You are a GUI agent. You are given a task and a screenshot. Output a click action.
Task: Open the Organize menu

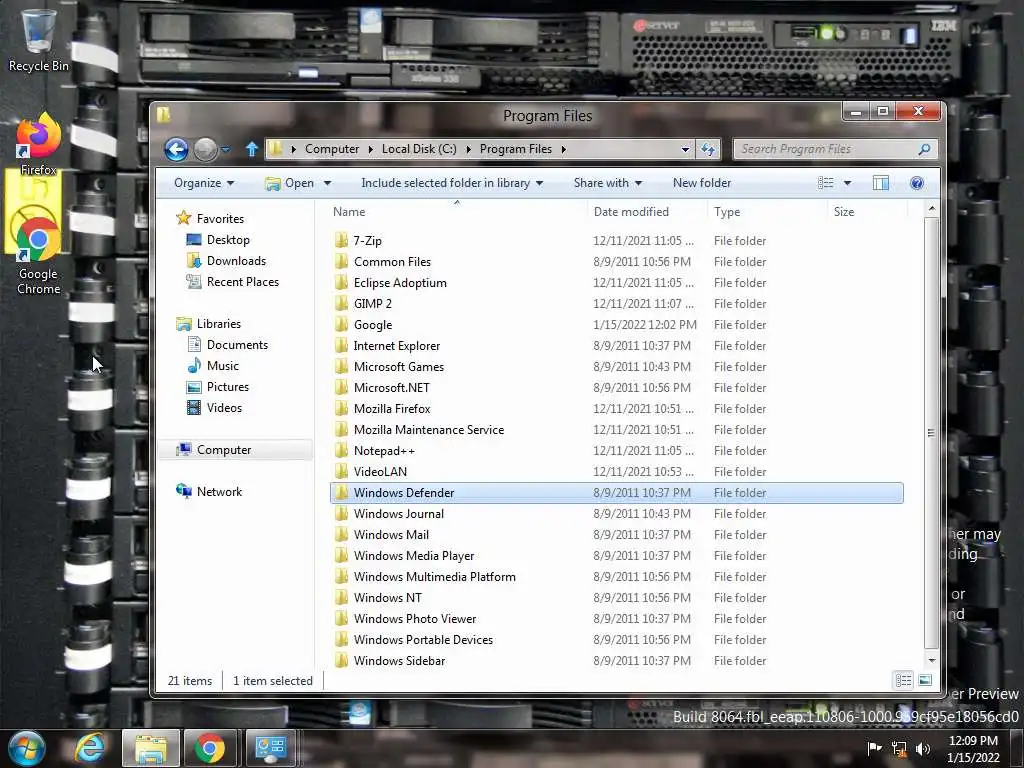(204, 183)
